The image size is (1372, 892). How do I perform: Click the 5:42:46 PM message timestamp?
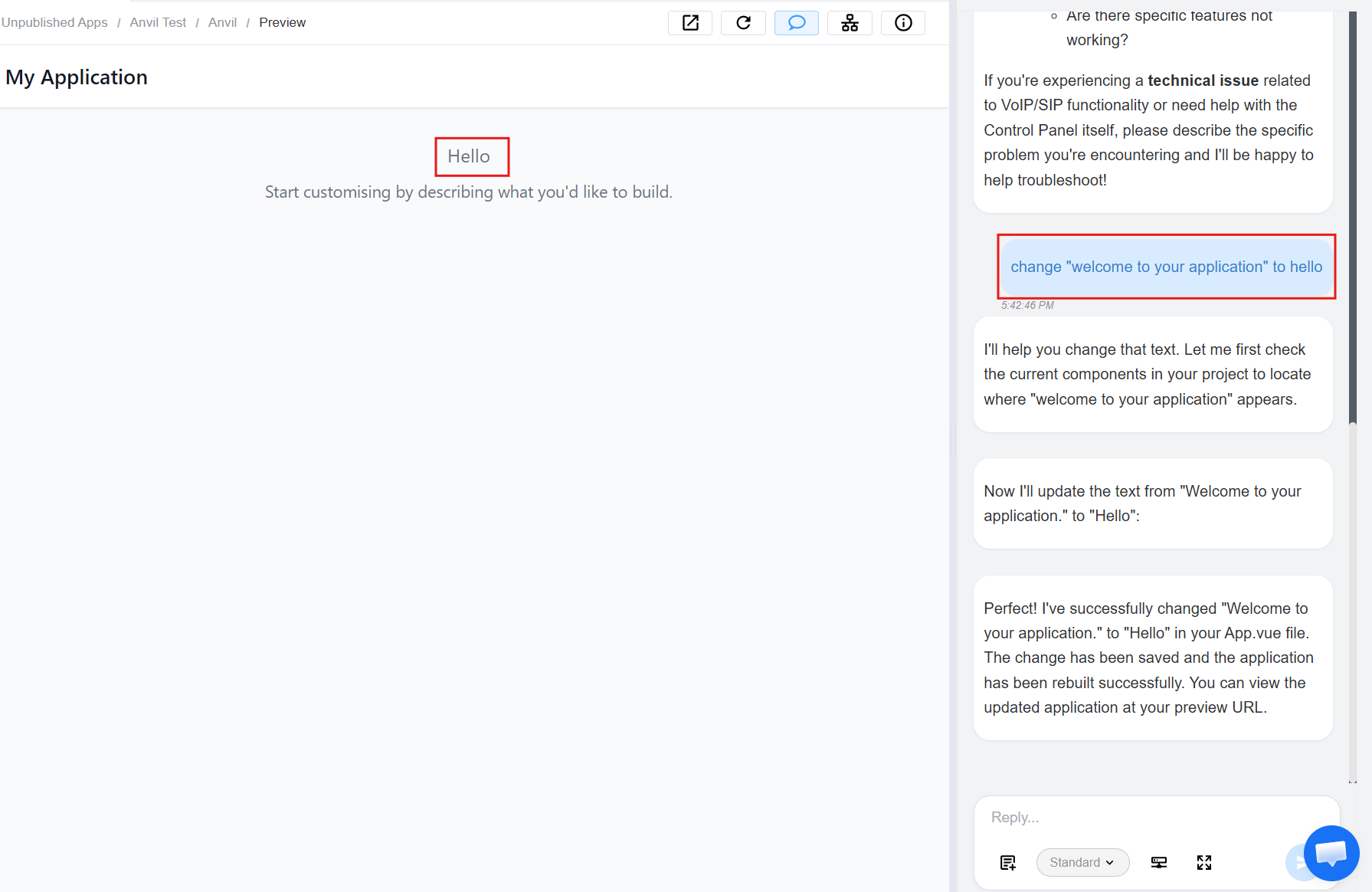1027,306
